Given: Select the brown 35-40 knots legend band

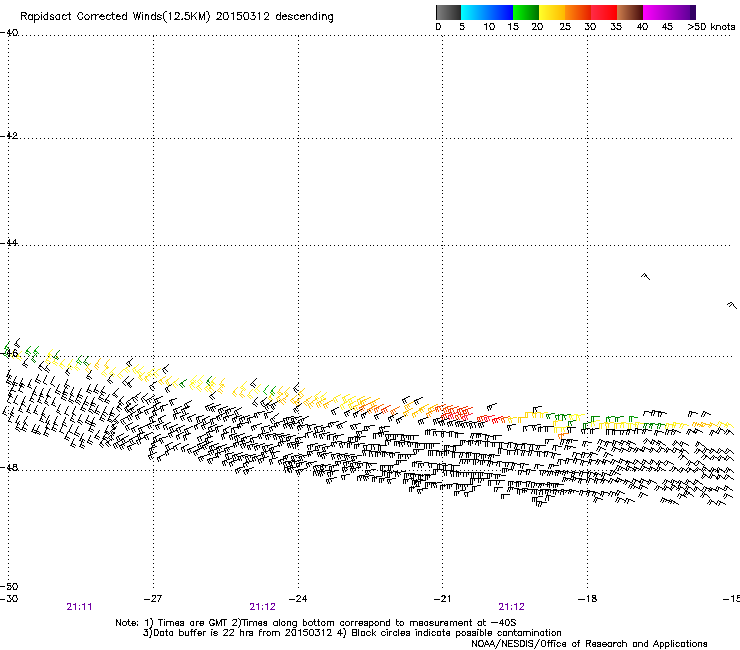Looking at the screenshot, I should click(x=630, y=12).
